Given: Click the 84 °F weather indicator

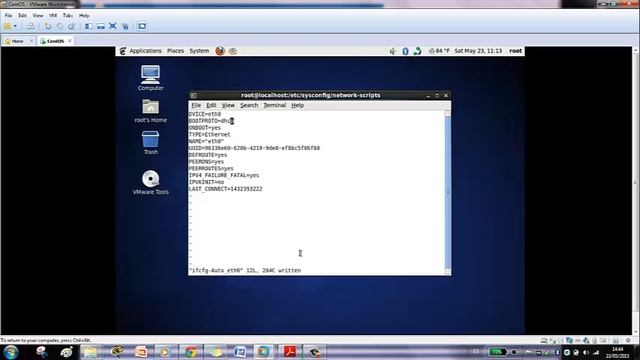Looking at the screenshot, I should point(439,51).
